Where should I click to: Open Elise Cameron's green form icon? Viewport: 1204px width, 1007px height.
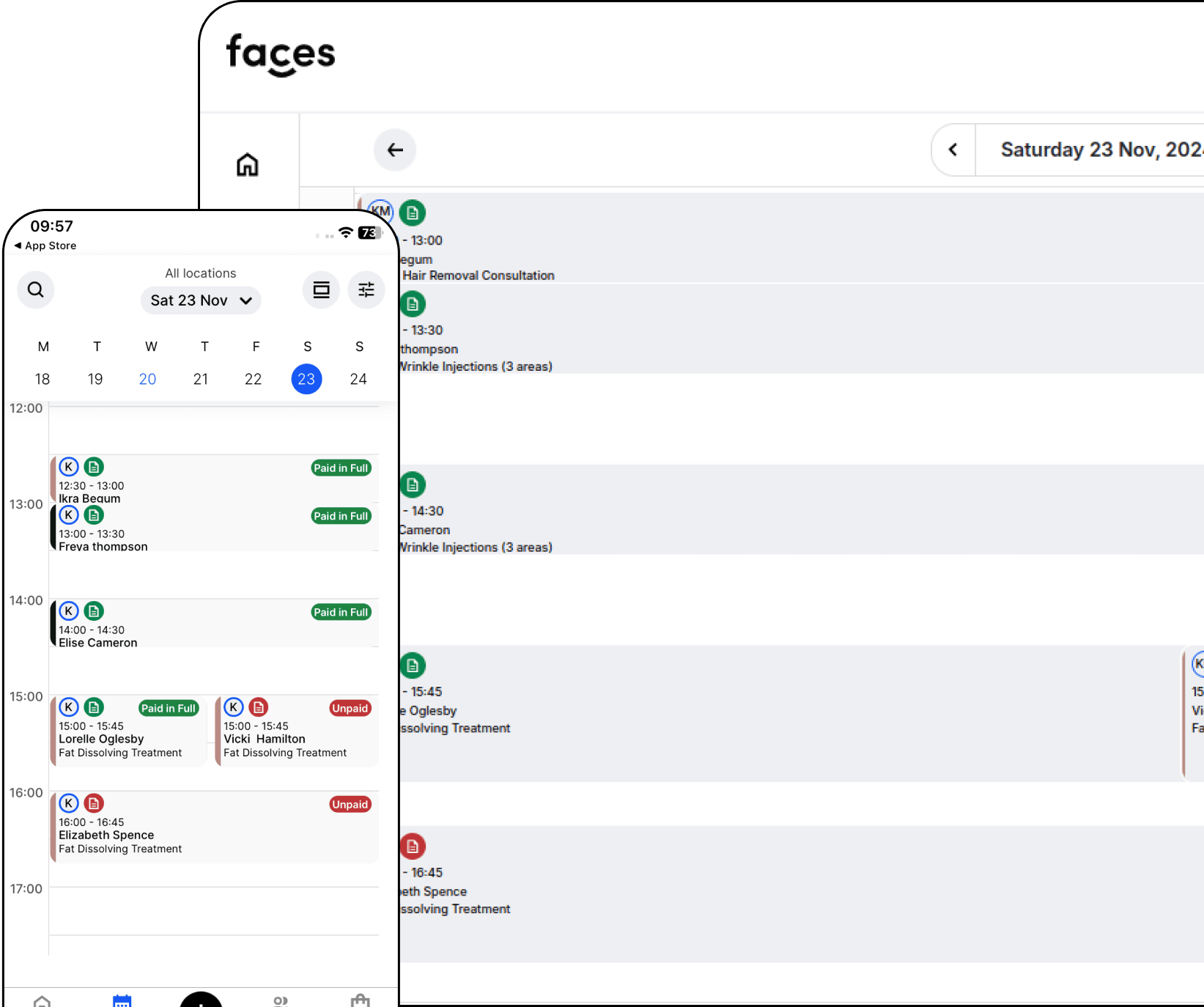(x=94, y=611)
